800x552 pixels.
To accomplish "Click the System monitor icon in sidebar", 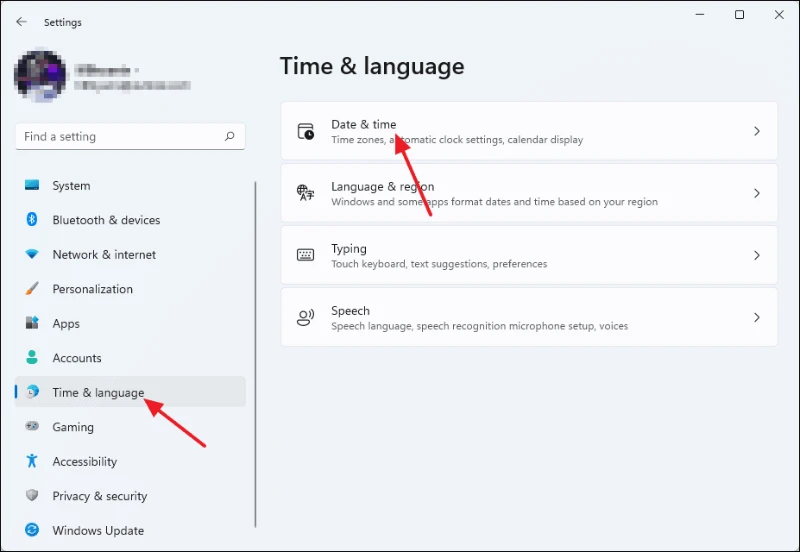I will [32, 185].
